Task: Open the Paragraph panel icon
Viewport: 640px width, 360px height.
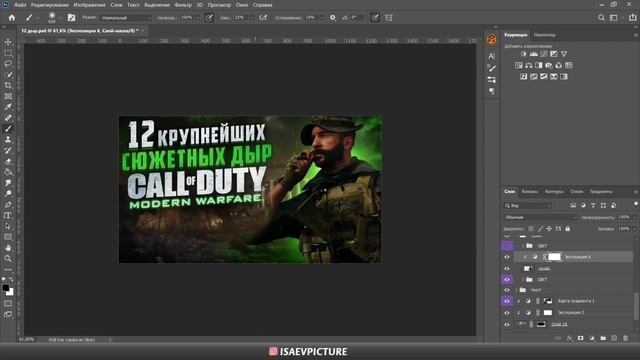Action: tap(492, 91)
